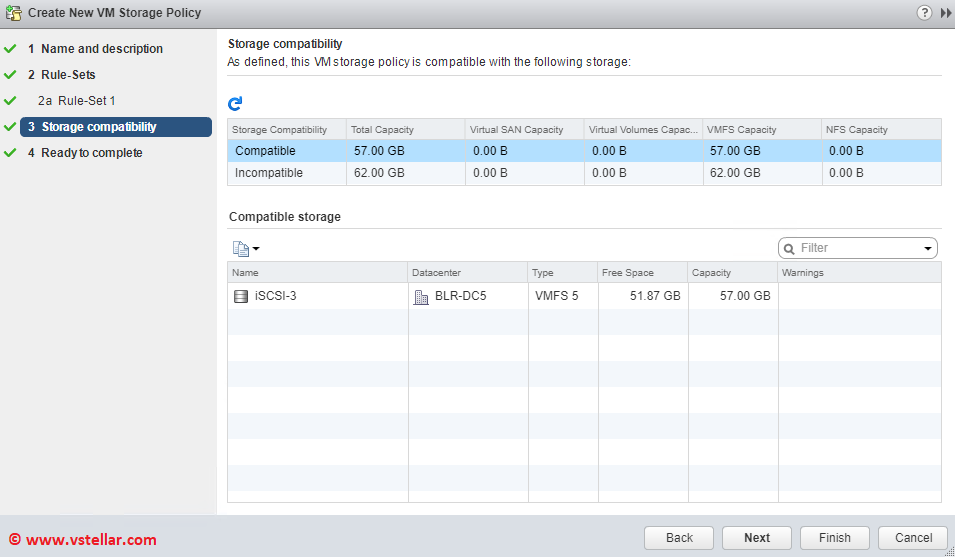Open step 2 Rule-Sets
This screenshot has height=557, width=955.
click(68, 75)
